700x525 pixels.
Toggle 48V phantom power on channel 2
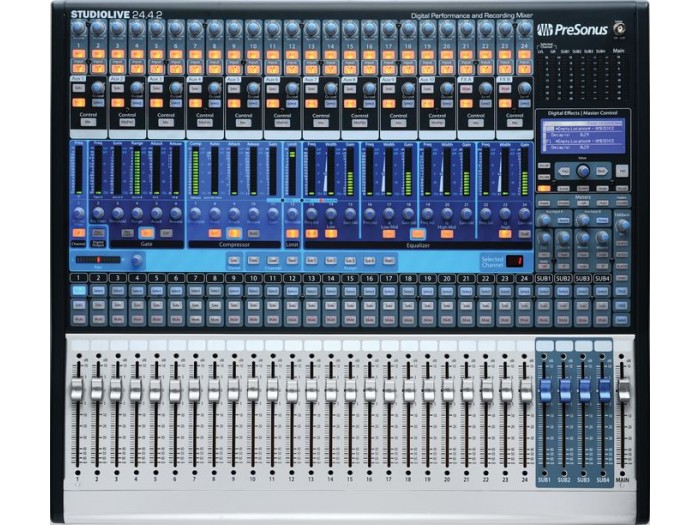point(98,54)
